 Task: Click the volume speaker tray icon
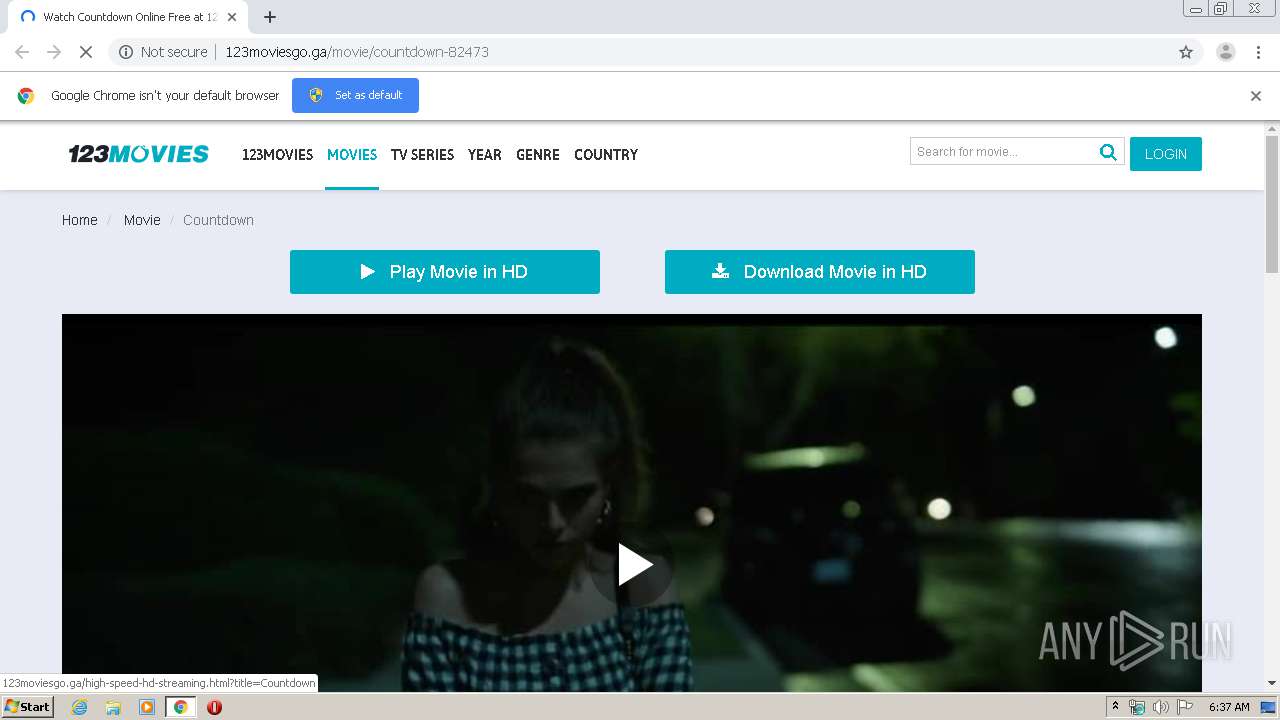pyautogui.click(x=1160, y=707)
